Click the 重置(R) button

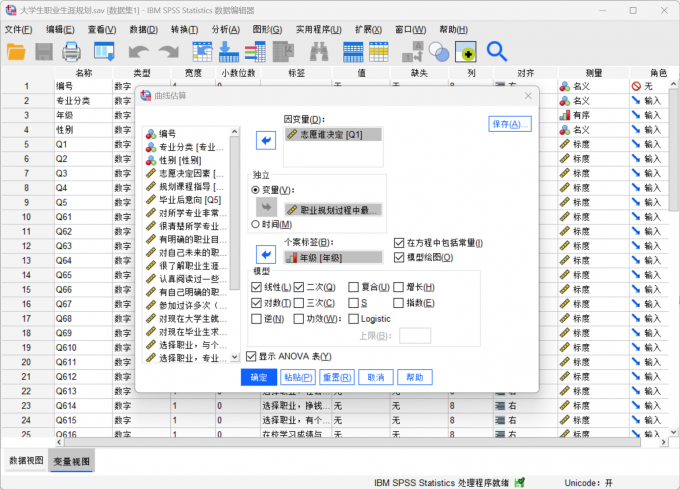(337, 377)
